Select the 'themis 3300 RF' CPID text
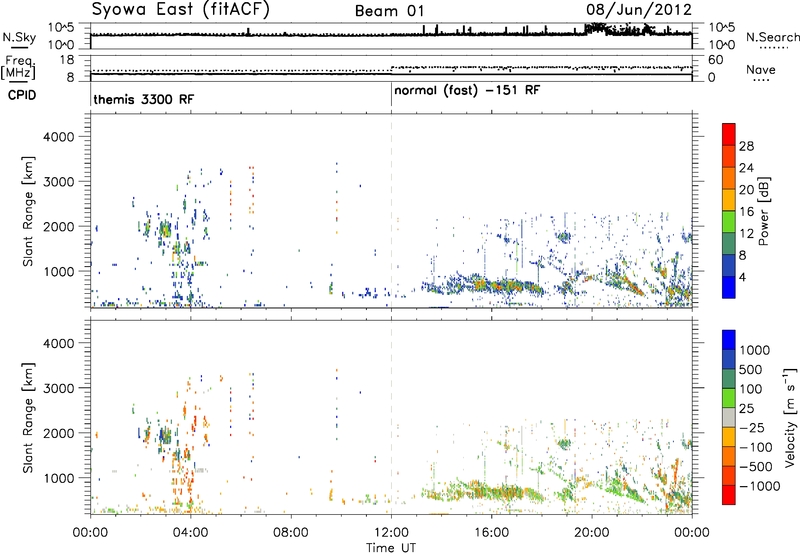Screen dimensions: 800x554 (x=144, y=99)
